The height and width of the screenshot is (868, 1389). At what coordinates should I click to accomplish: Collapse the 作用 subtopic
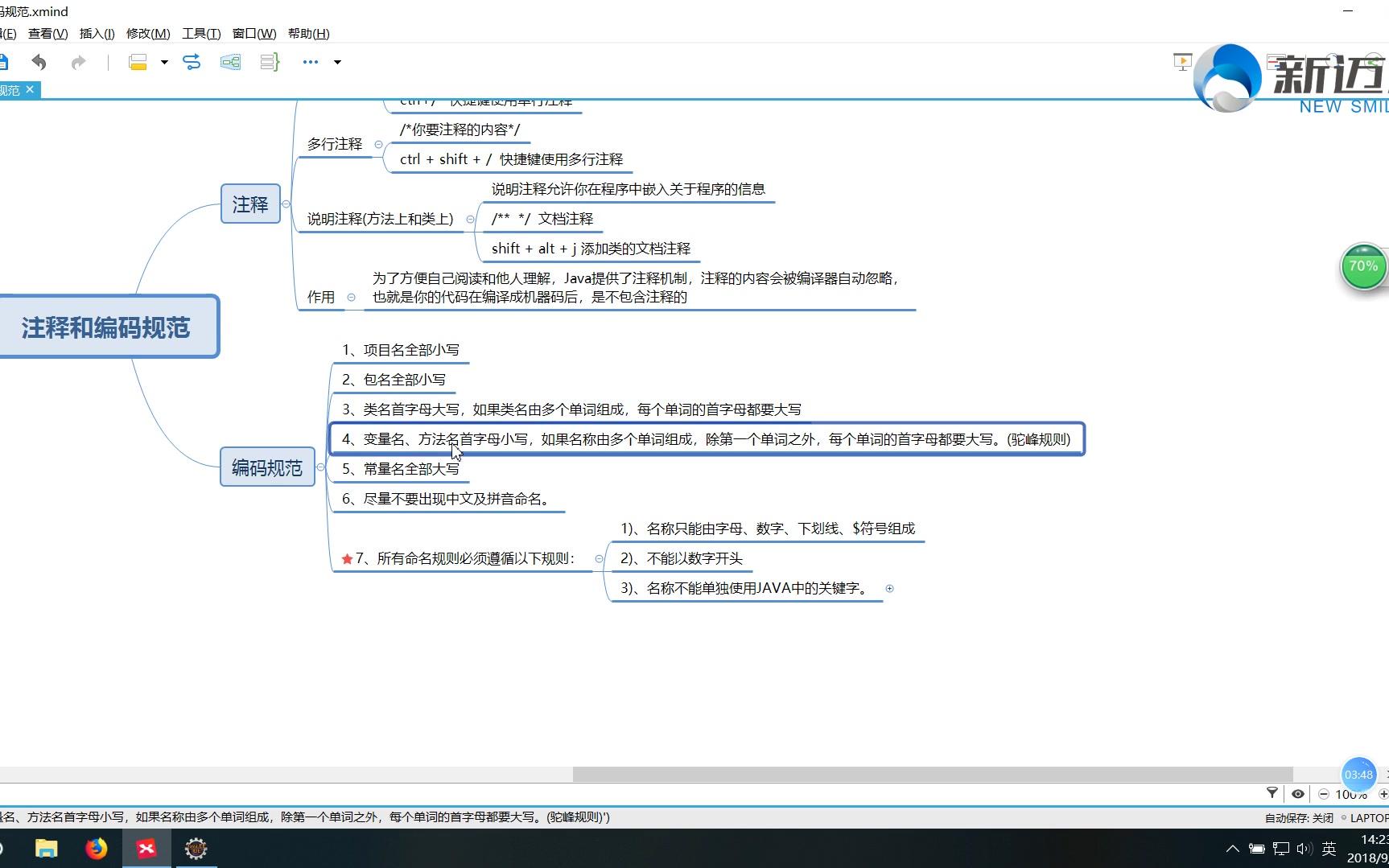[351, 298]
